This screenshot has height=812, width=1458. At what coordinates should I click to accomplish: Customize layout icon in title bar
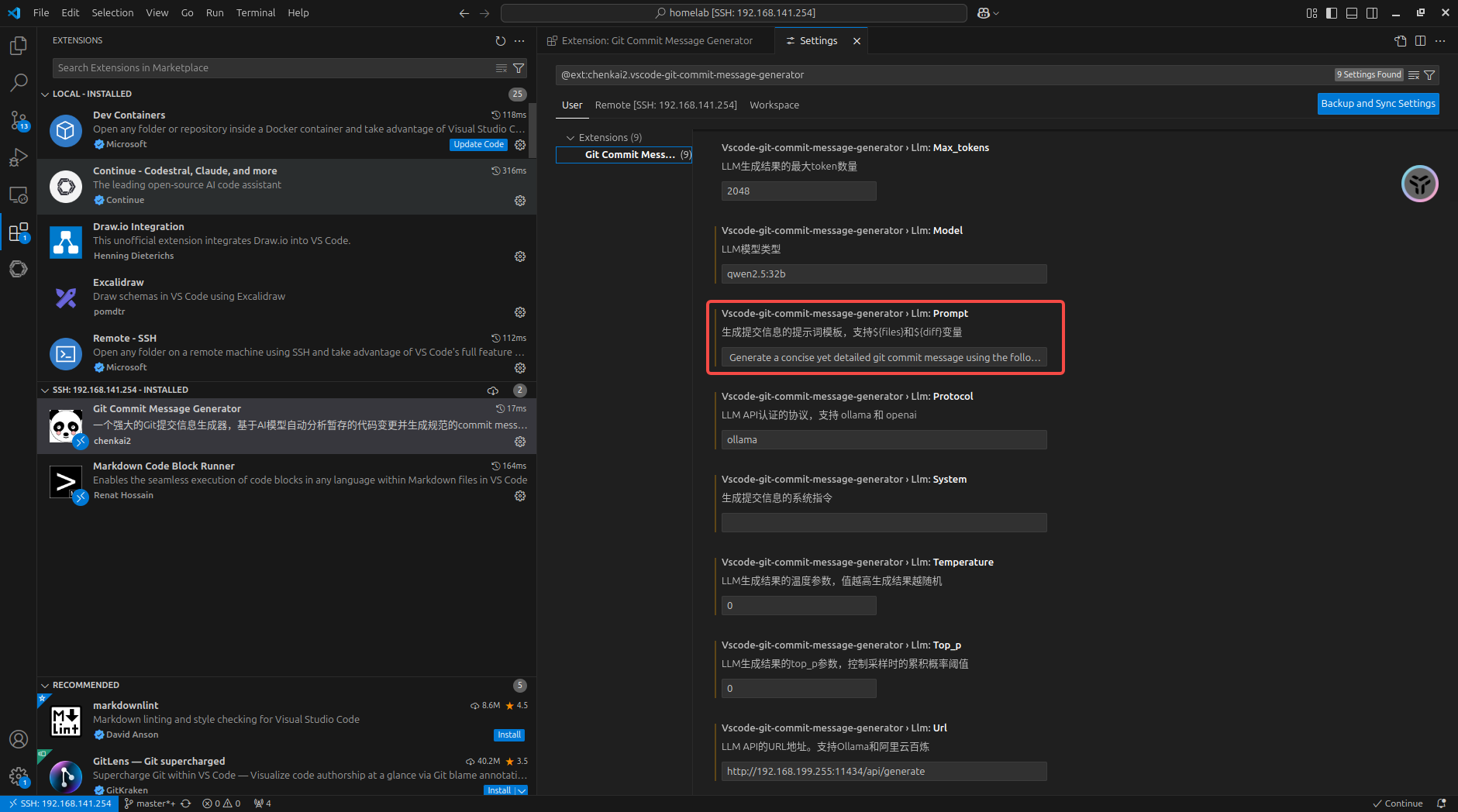pyautogui.click(x=1312, y=13)
